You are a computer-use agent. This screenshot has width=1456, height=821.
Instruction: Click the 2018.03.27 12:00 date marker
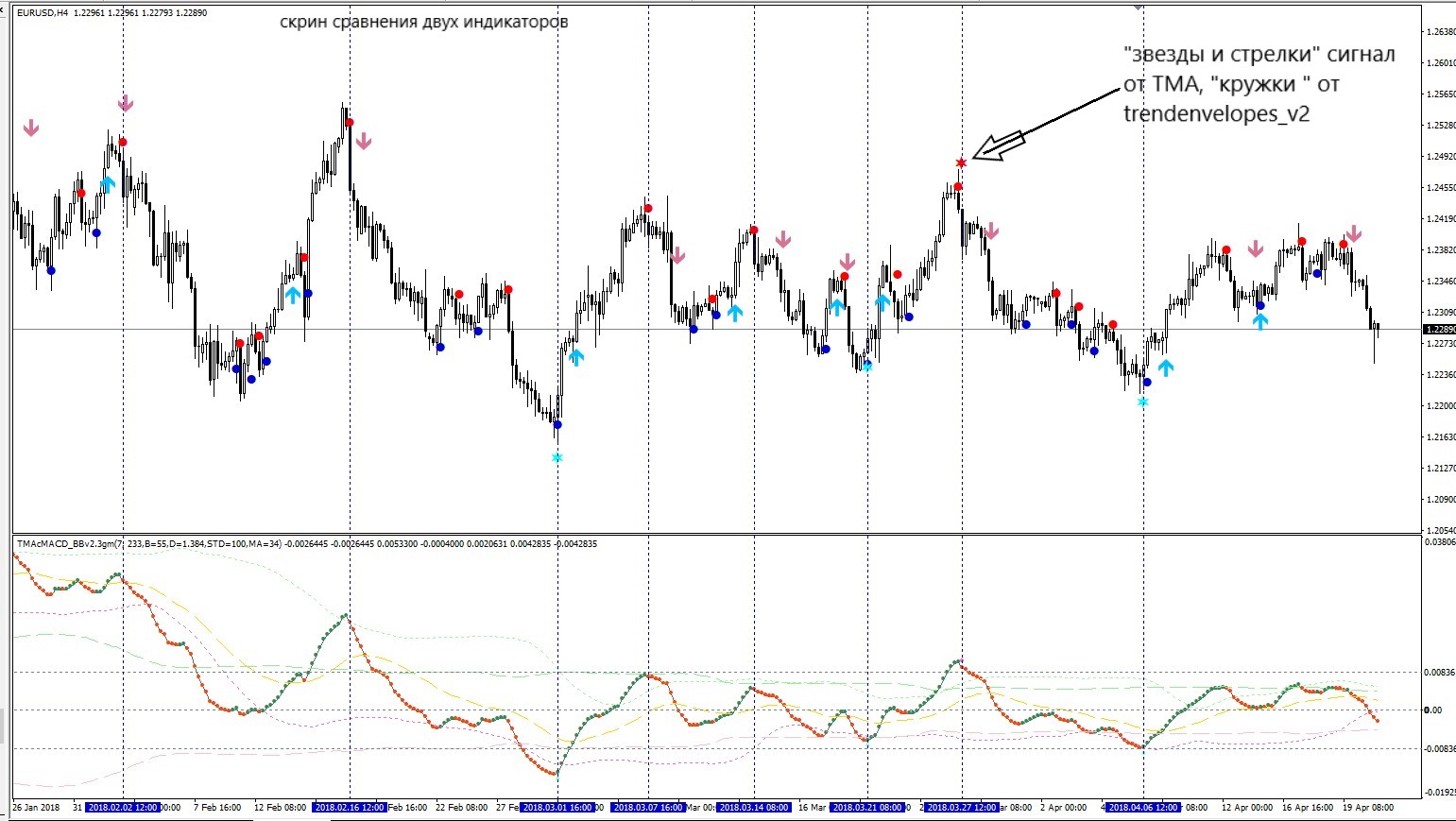point(962,808)
